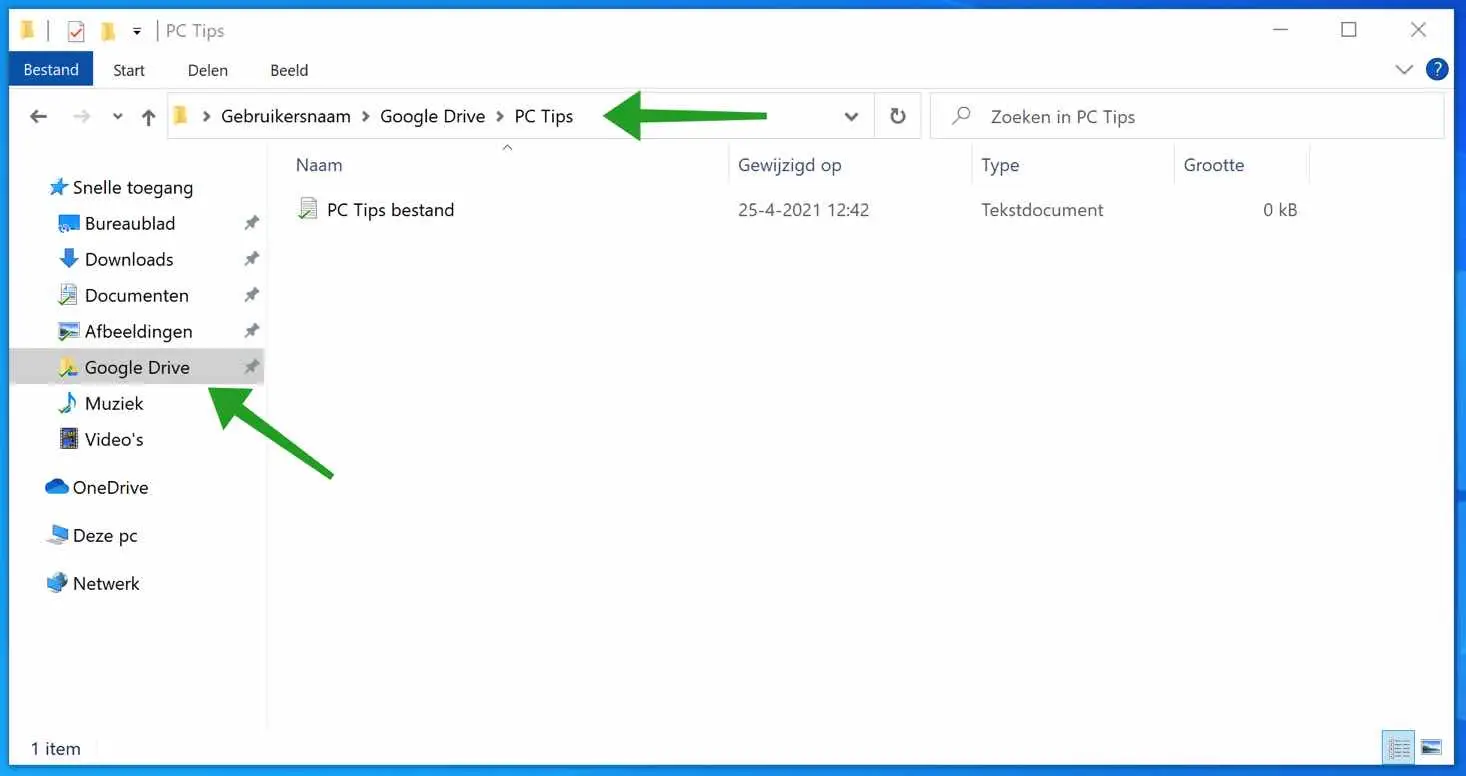Switch to large thumbnails view in status bar
Image resolution: width=1466 pixels, height=776 pixels.
coord(1431,747)
